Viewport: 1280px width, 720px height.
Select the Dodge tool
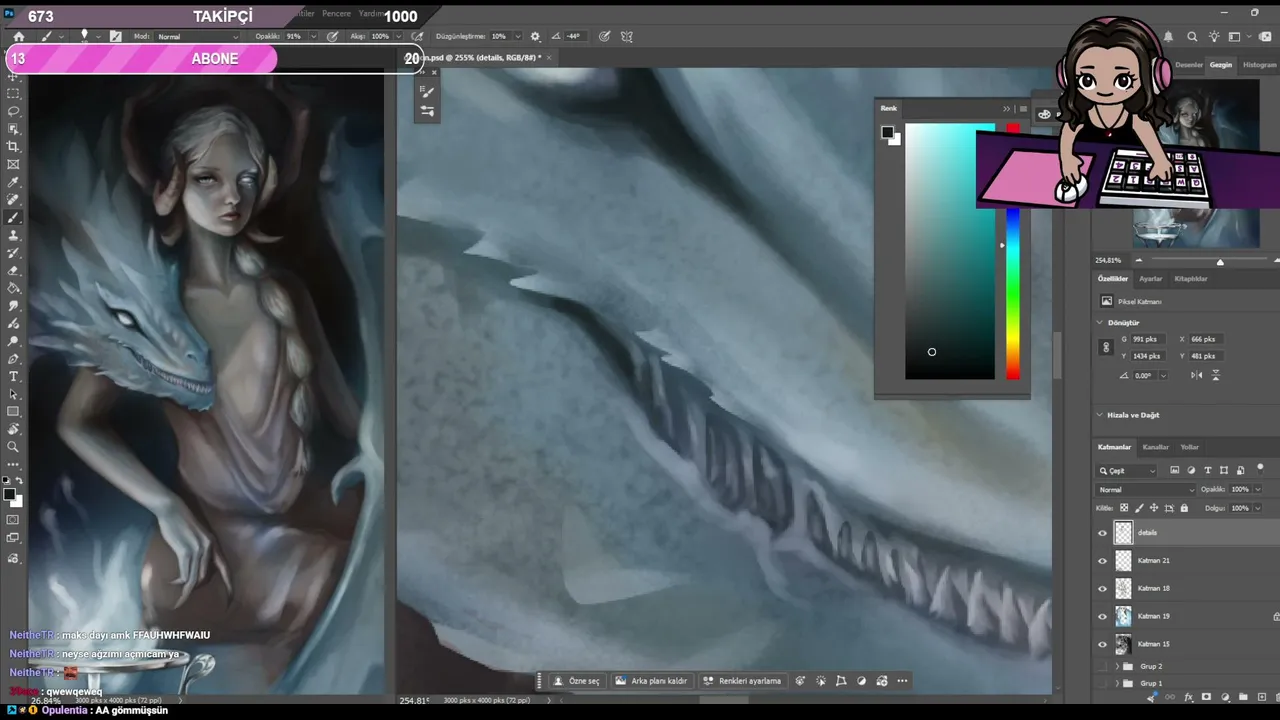pyautogui.click(x=13, y=341)
